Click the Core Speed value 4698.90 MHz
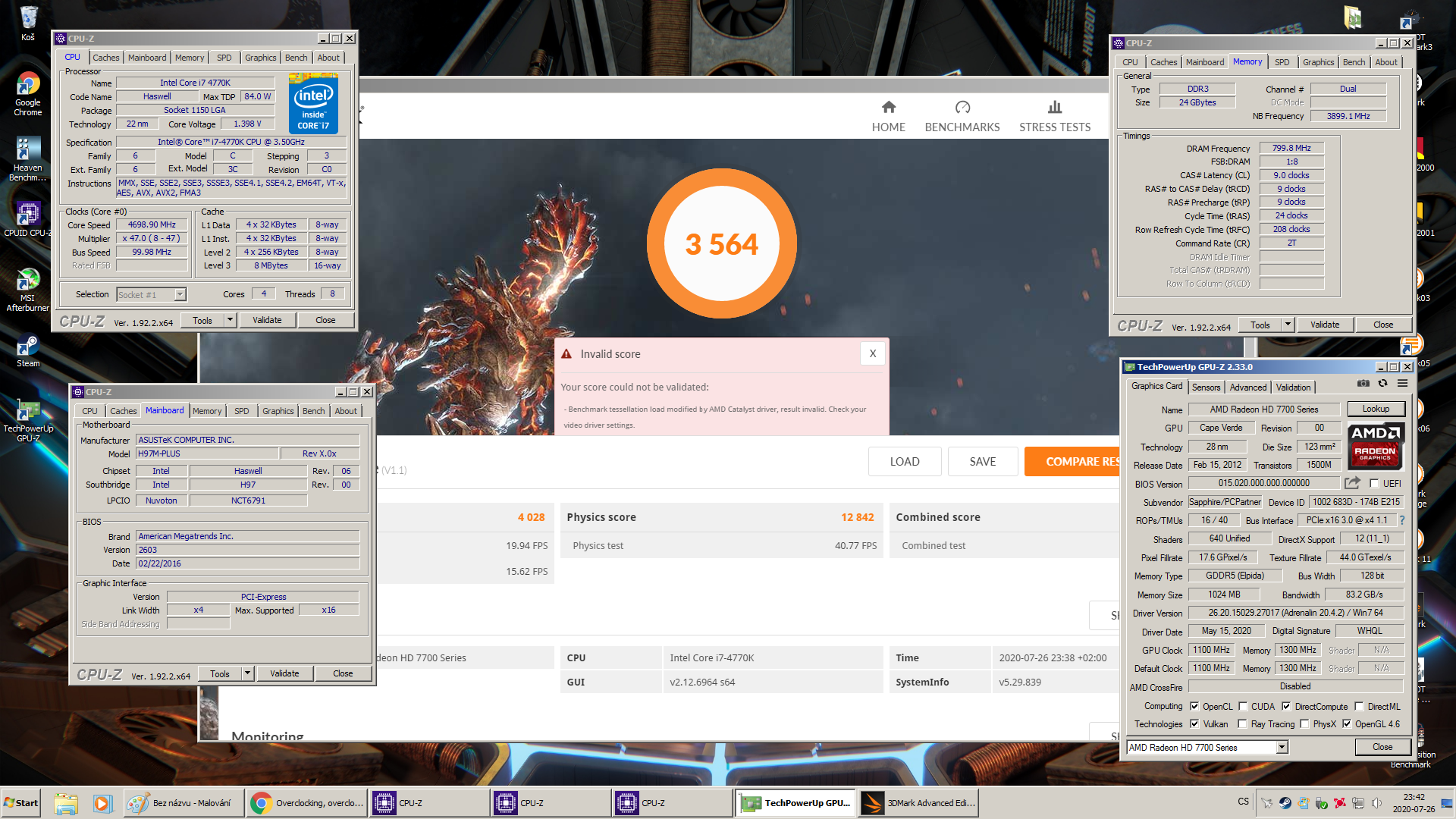The image size is (1456, 819). [152, 224]
